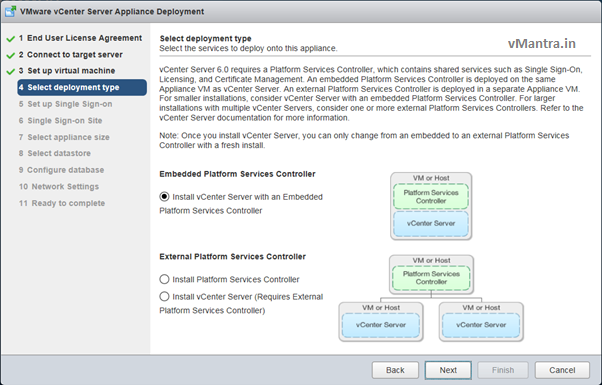Go to step 1 End User License Agreement
The width and height of the screenshot is (602, 385).
pos(81,38)
